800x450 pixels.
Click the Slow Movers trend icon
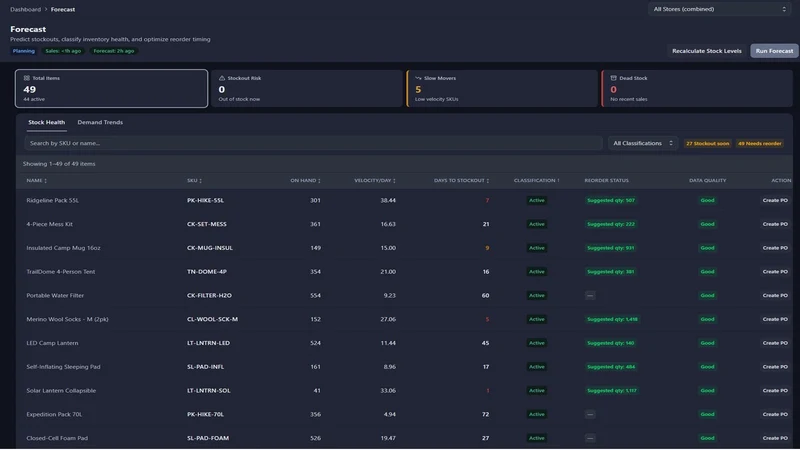tap(418, 78)
